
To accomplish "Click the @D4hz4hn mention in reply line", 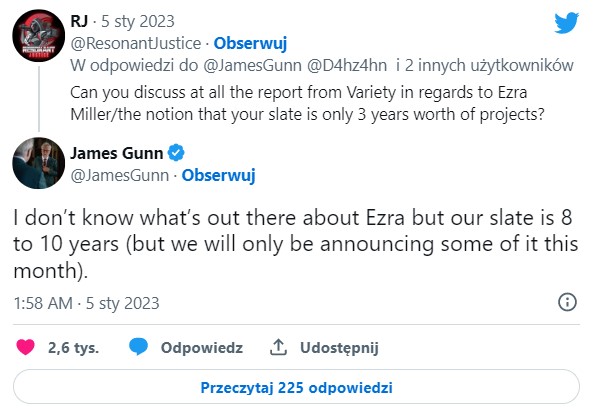I will (347, 65).
